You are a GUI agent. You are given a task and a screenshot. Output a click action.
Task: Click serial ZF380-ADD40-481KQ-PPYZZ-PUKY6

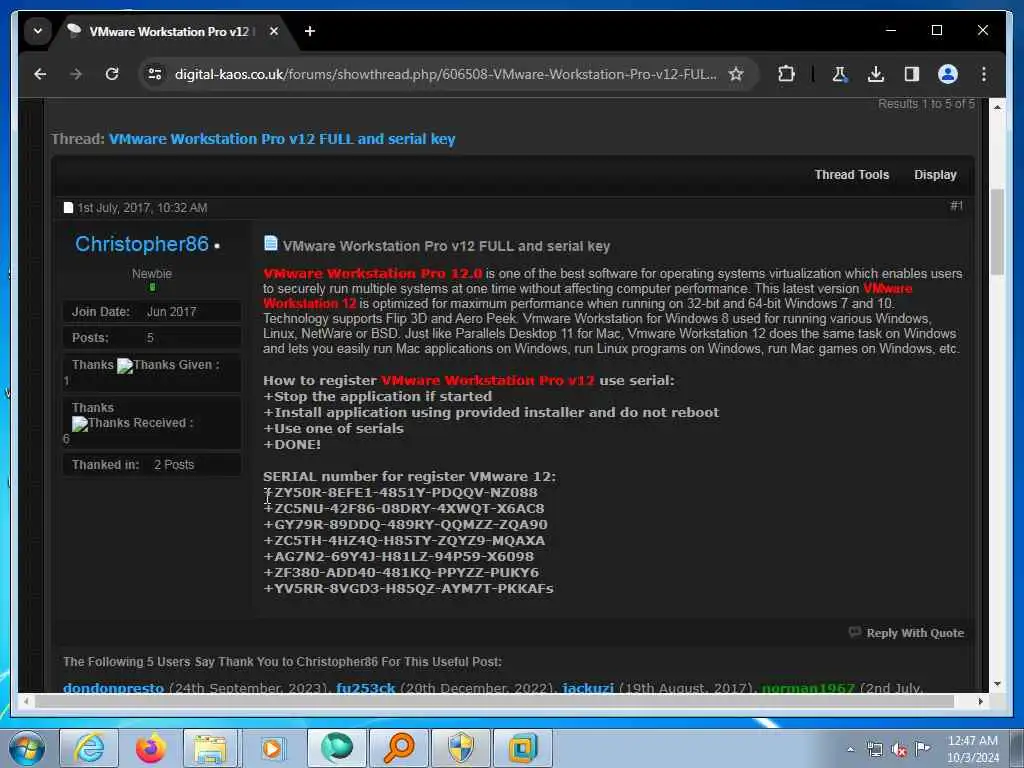[406, 573]
